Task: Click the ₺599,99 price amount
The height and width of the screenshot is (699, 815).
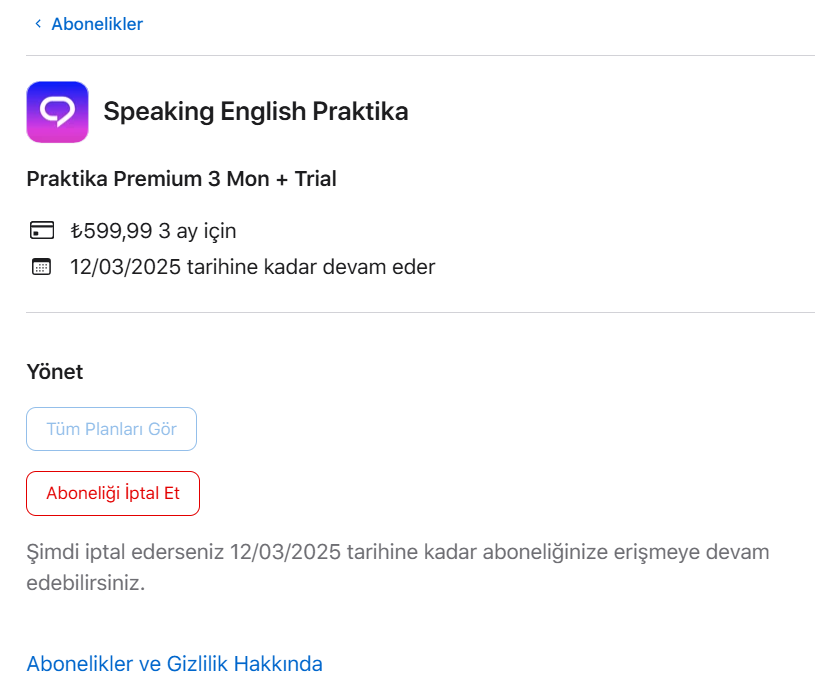Action: [x=111, y=232]
